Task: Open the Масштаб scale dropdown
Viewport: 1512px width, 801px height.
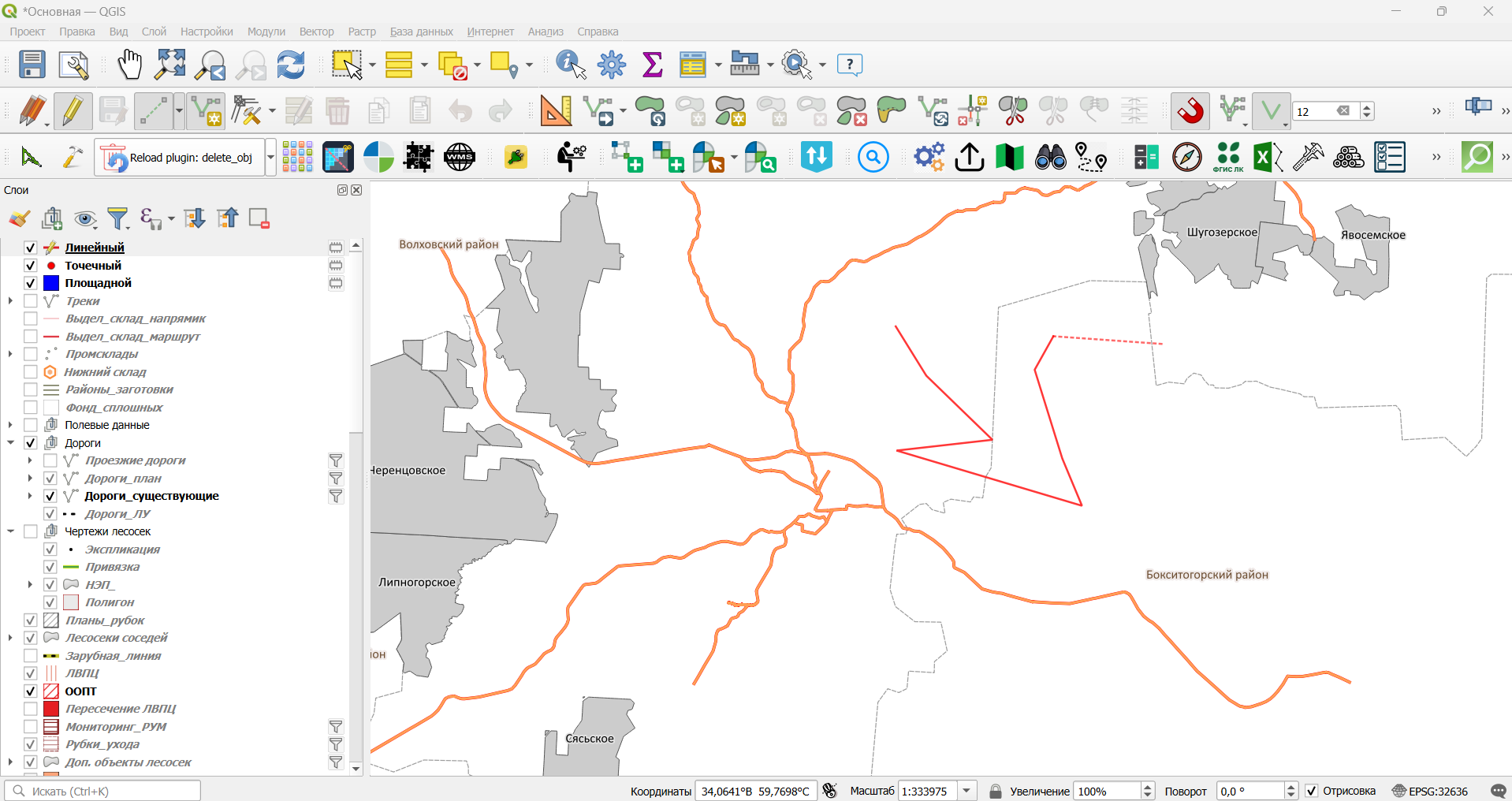Action: pyautogui.click(x=967, y=791)
